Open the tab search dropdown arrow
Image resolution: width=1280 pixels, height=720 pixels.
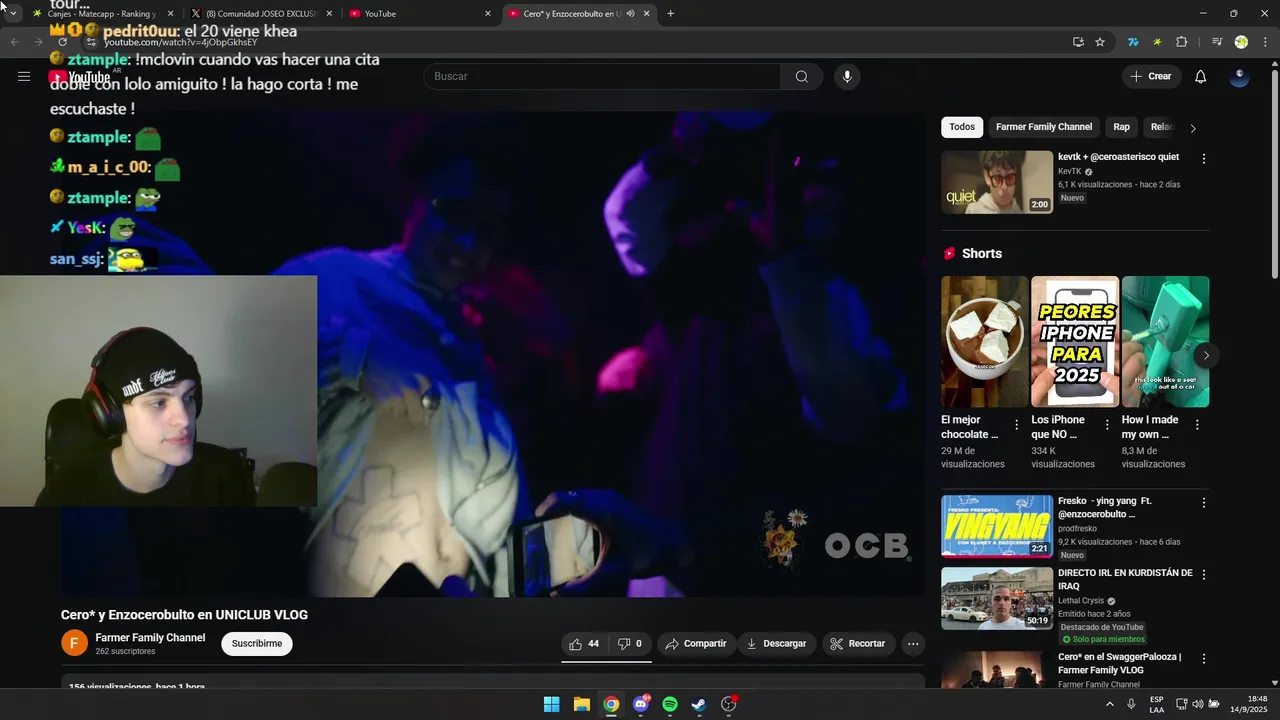pos(13,13)
